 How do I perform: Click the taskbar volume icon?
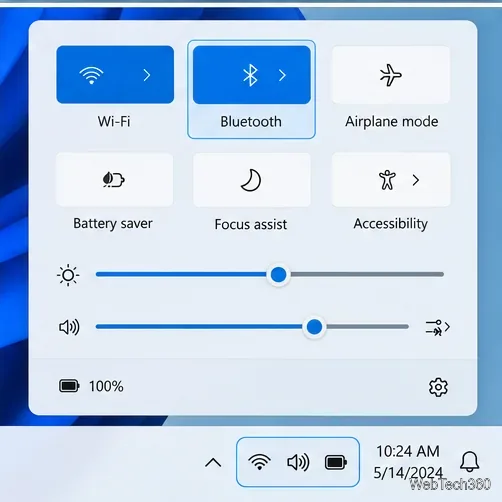coord(298,462)
